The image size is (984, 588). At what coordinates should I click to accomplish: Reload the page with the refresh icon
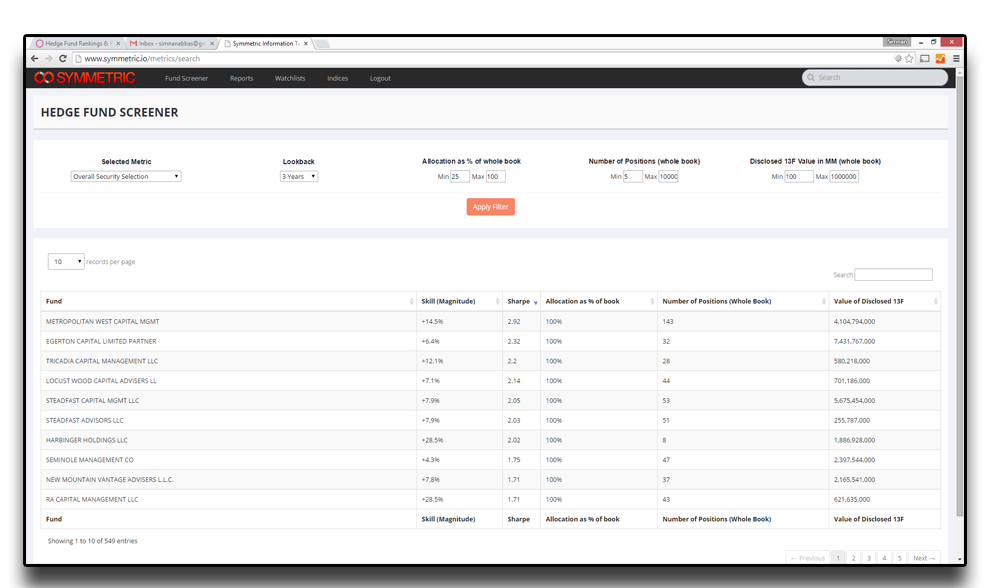[63, 58]
